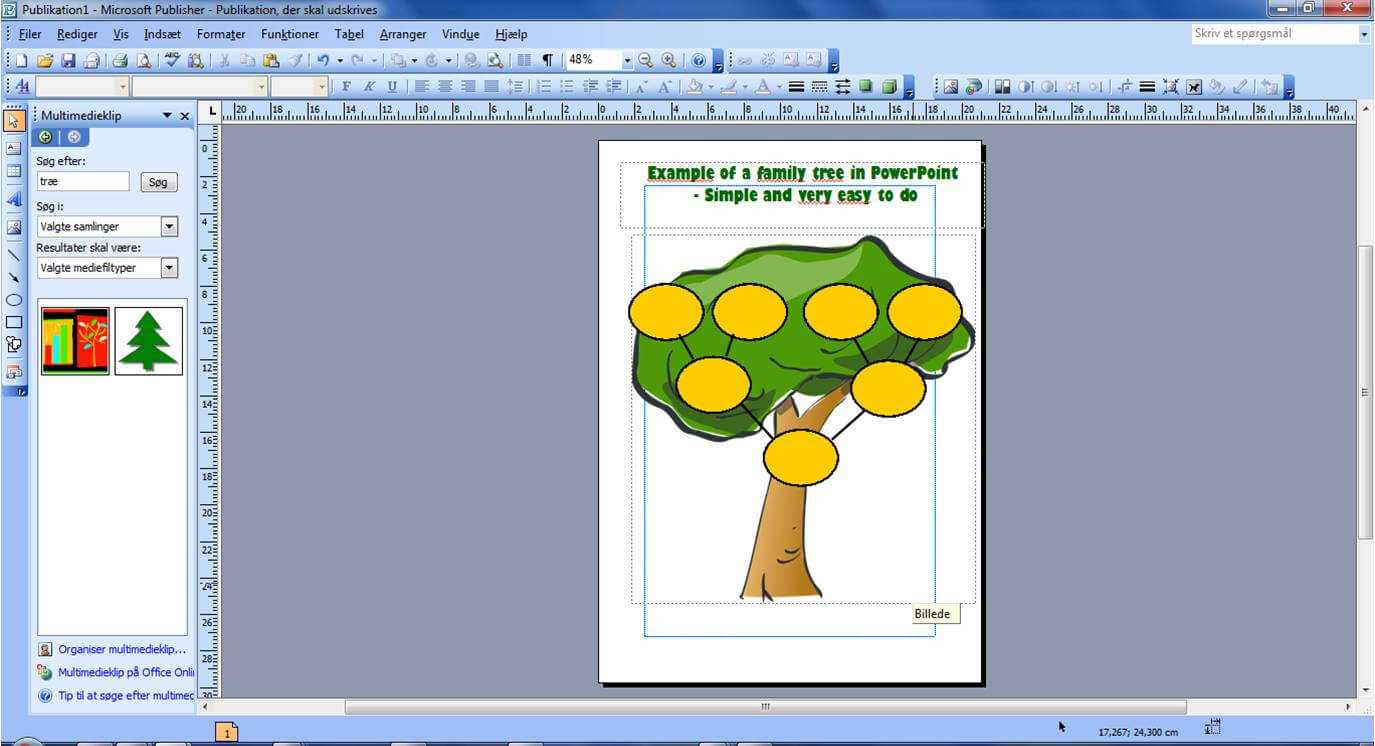Click Multimedieklip på Office Online link
1375x746 pixels.
(x=126, y=672)
